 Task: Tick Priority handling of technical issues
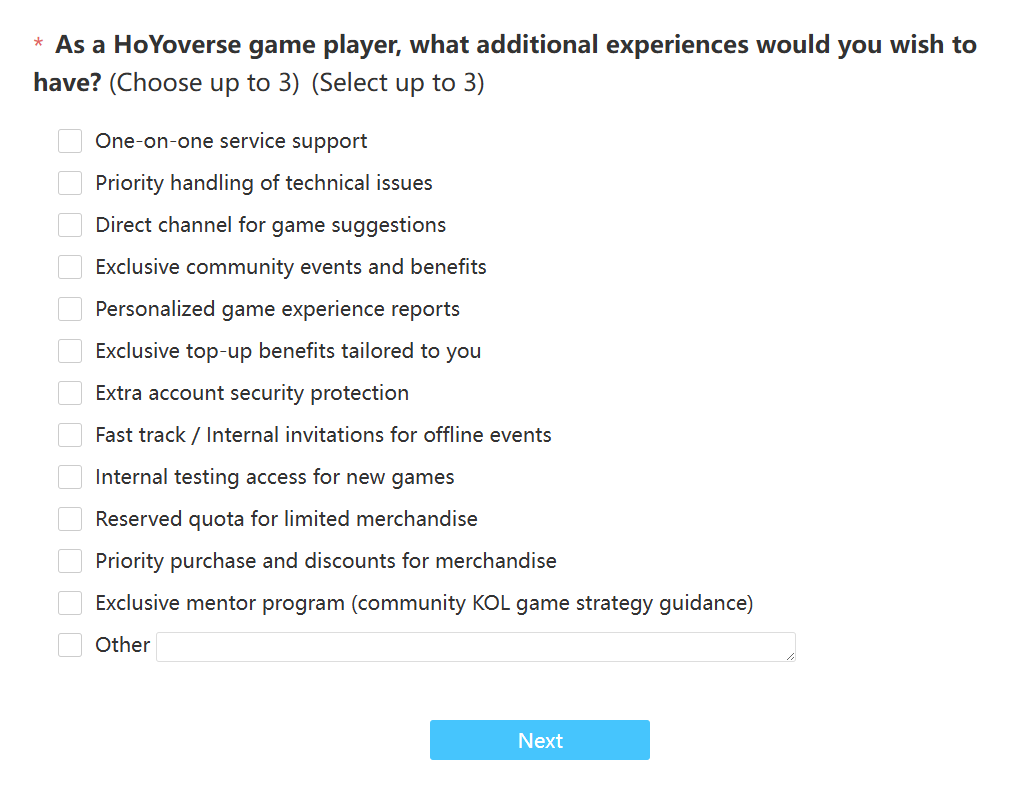click(x=70, y=183)
